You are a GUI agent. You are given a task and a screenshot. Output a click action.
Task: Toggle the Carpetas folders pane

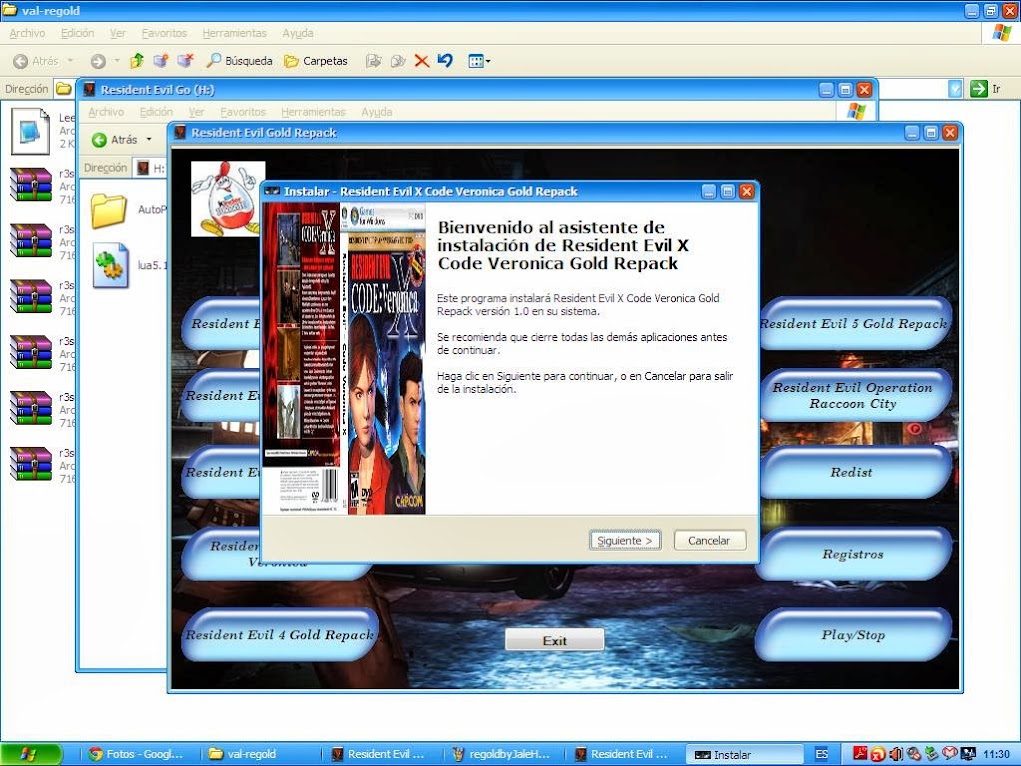point(316,61)
